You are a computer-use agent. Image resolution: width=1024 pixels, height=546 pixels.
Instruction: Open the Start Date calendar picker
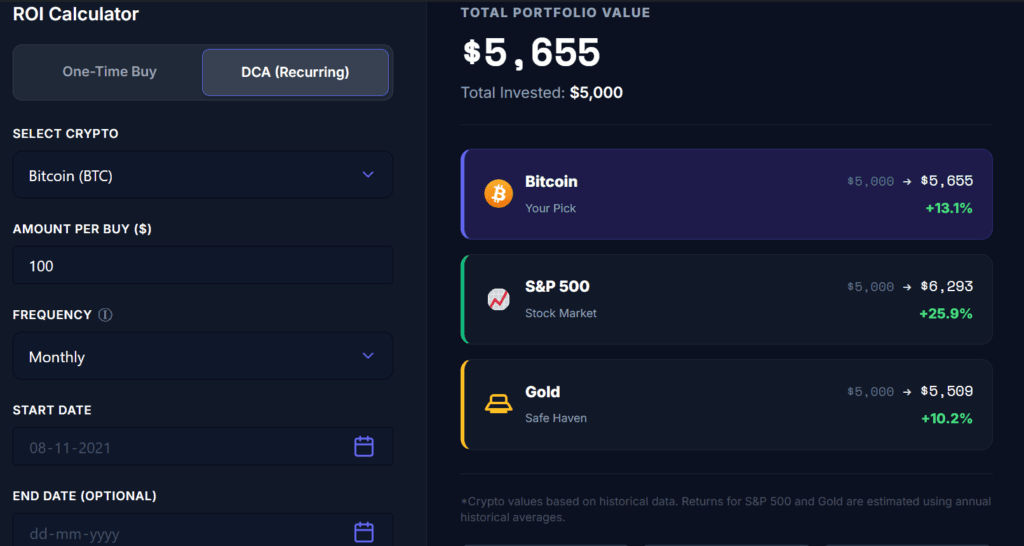(x=364, y=446)
